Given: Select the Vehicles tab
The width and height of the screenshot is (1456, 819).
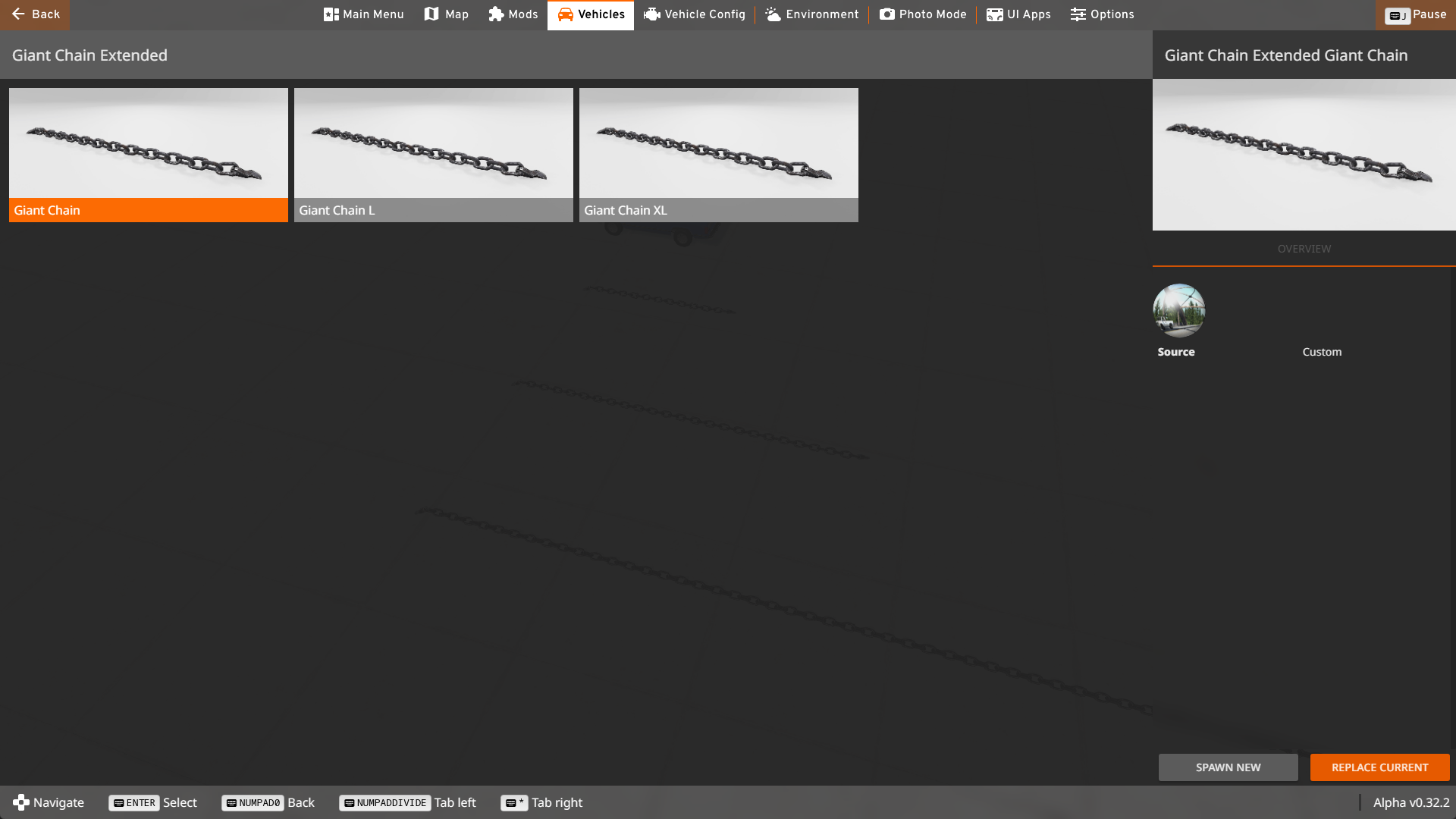Looking at the screenshot, I should pyautogui.click(x=591, y=14).
